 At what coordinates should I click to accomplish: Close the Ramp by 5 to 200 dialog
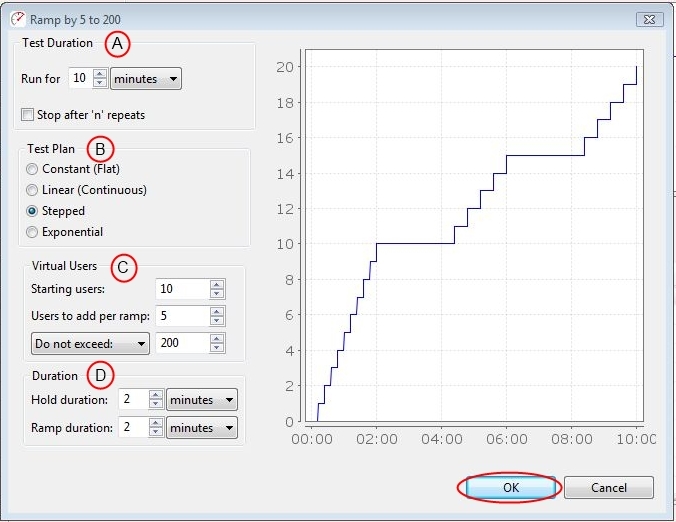coord(649,19)
